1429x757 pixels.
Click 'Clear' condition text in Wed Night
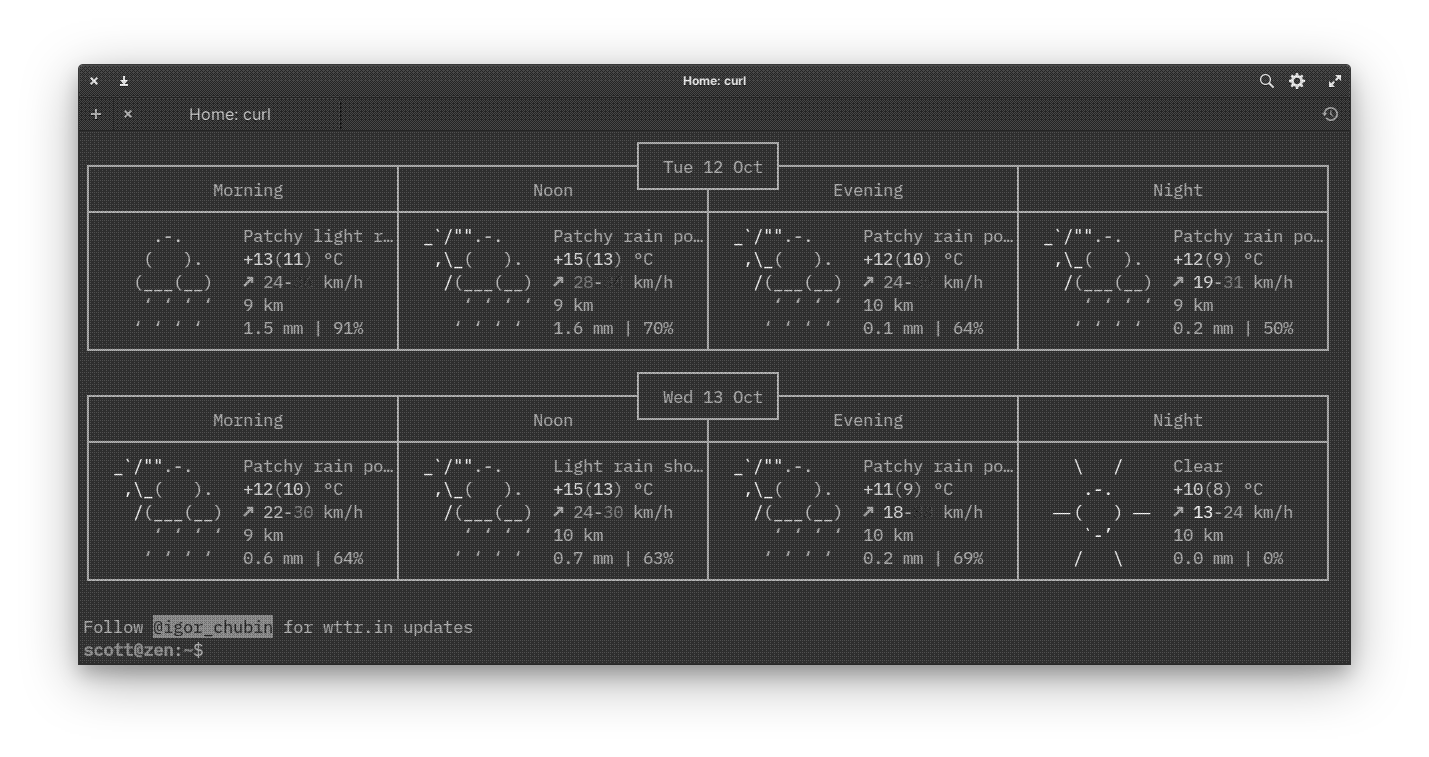1198,466
